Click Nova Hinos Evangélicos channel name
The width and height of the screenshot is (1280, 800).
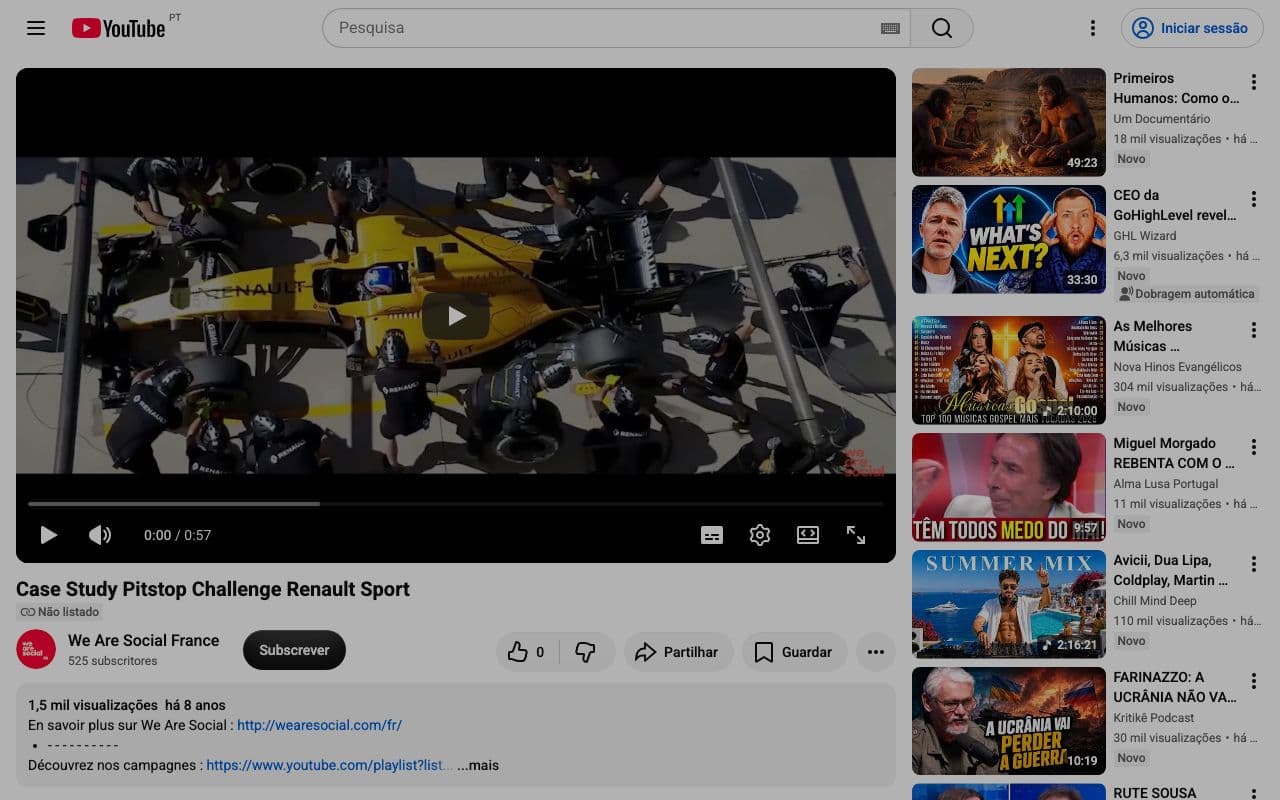point(1178,367)
